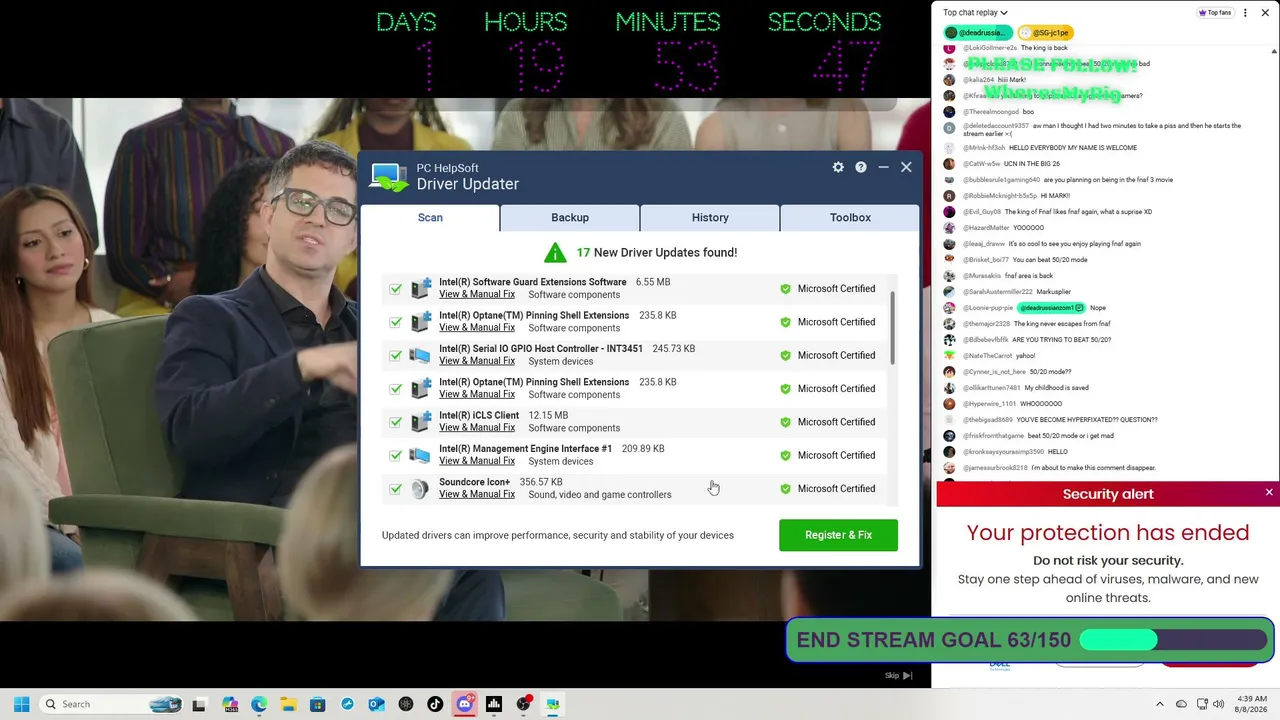The image size is (1280, 720).
Task: Show hidden icons in the system tray
Action: pyautogui.click(x=1160, y=704)
